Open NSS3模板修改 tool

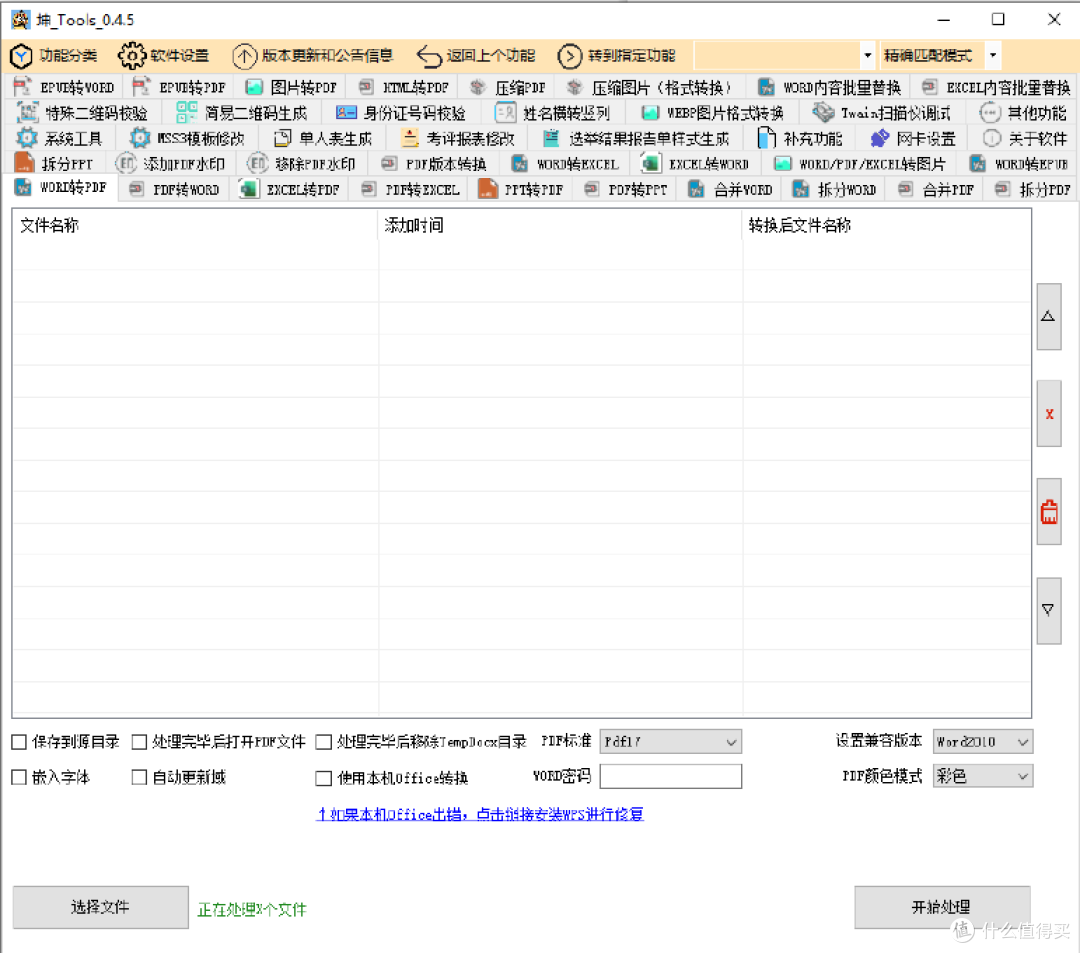coord(187,138)
